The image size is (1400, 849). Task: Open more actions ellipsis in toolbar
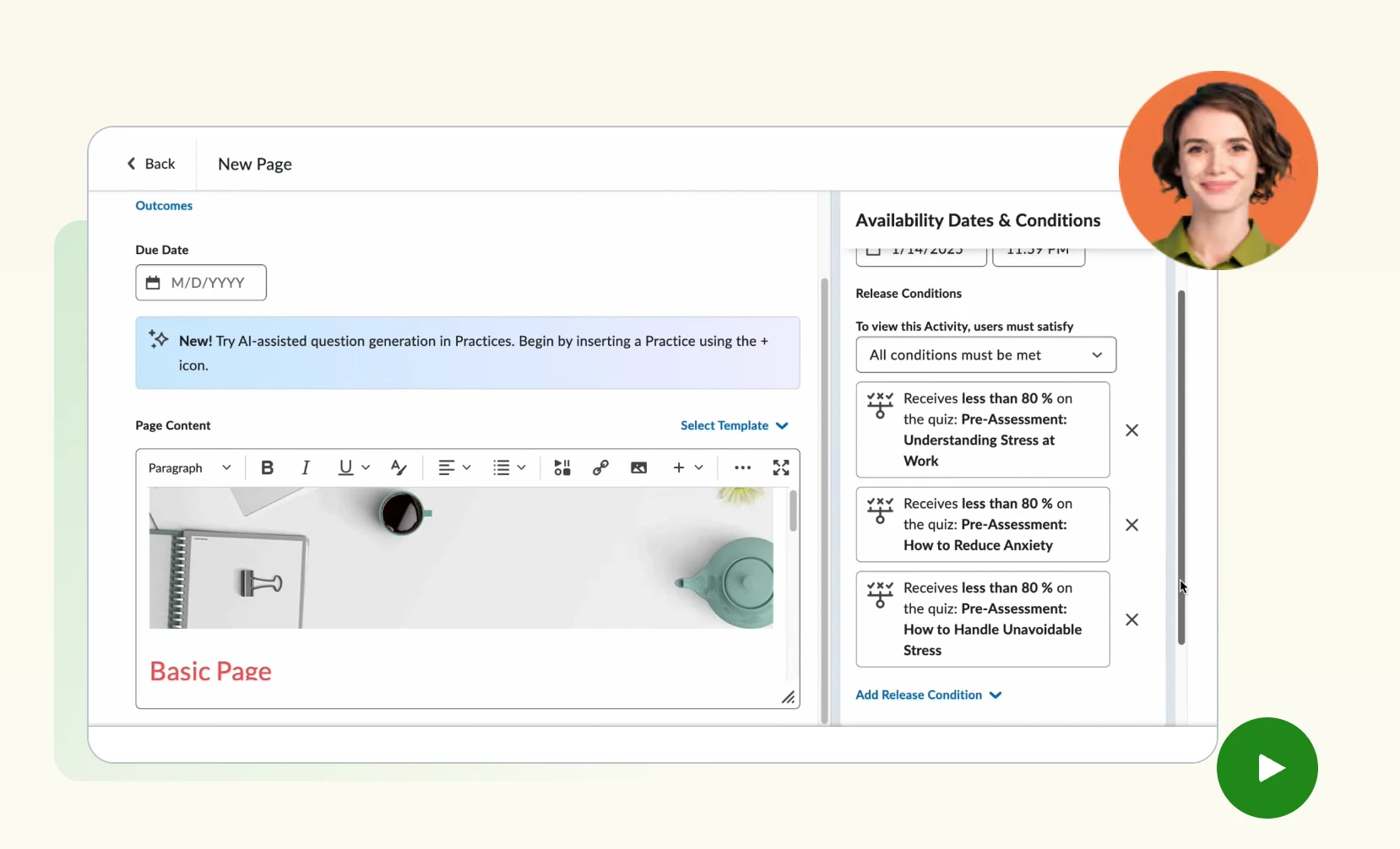pyautogui.click(x=742, y=468)
